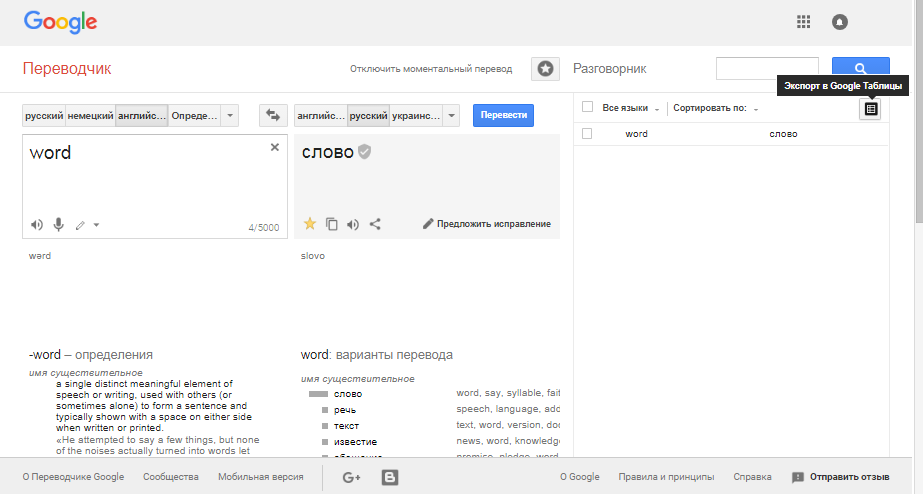Select английский as source language
The width and height of the screenshot is (923, 494).
142,115
